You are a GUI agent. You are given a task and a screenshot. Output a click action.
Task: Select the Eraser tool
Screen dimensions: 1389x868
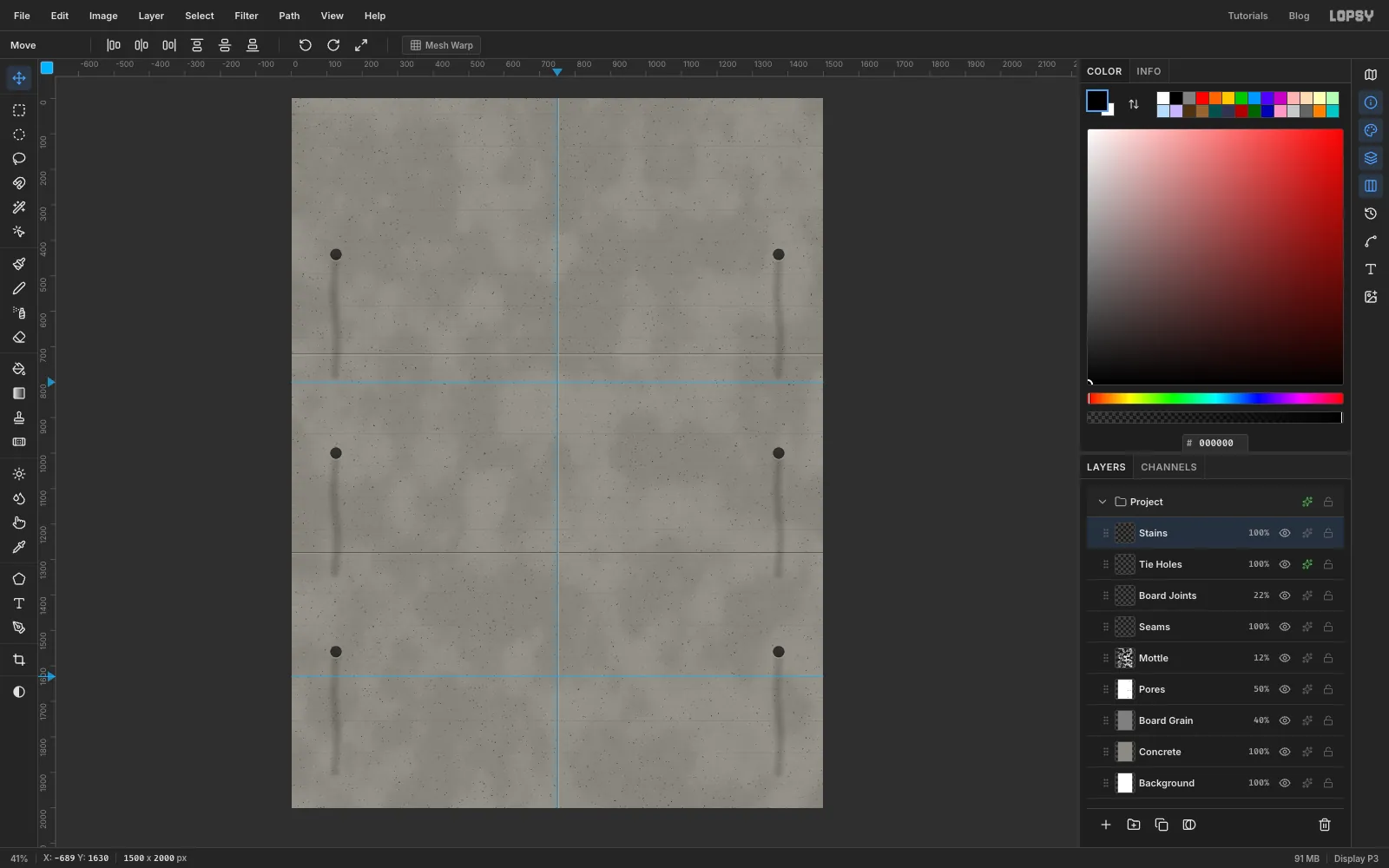tap(19, 338)
